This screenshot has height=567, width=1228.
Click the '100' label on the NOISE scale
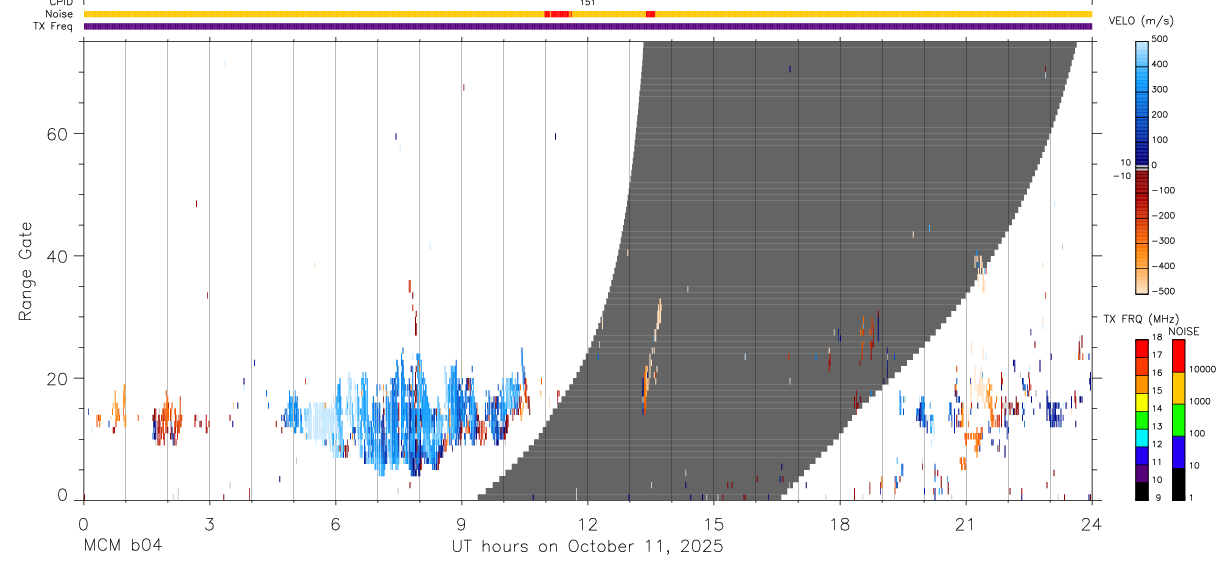click(1198, 433)
